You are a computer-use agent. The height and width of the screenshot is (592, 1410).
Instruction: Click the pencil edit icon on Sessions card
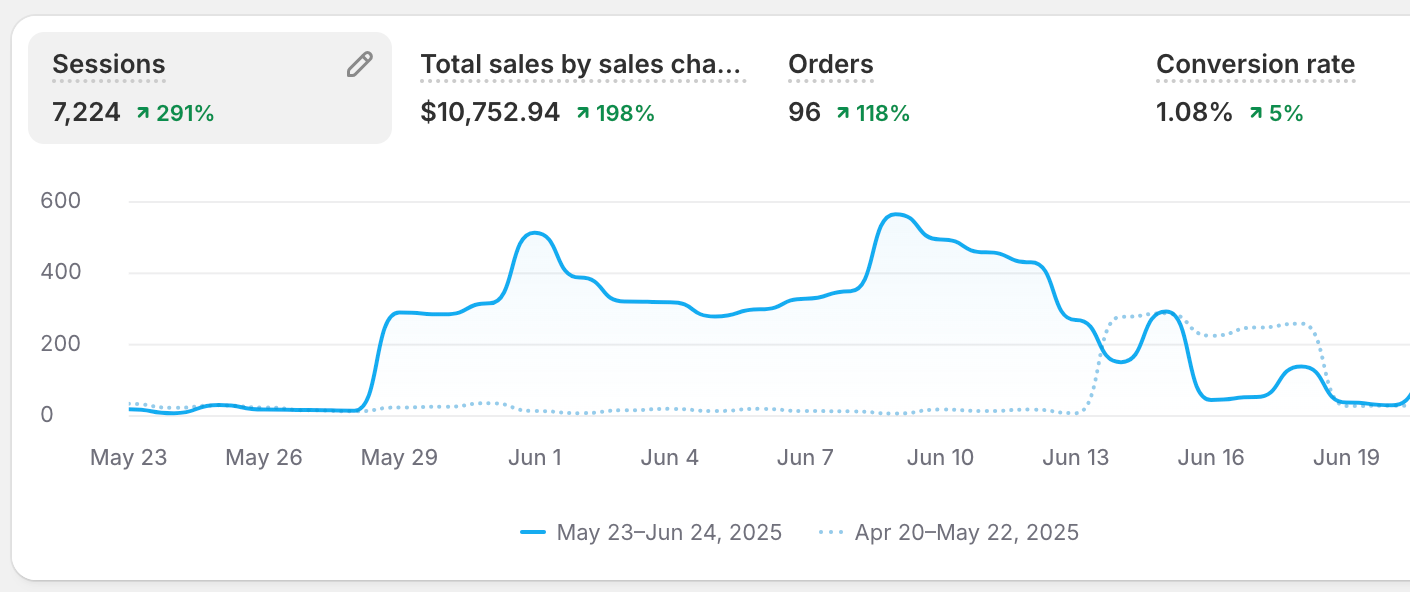pos(359,65)
